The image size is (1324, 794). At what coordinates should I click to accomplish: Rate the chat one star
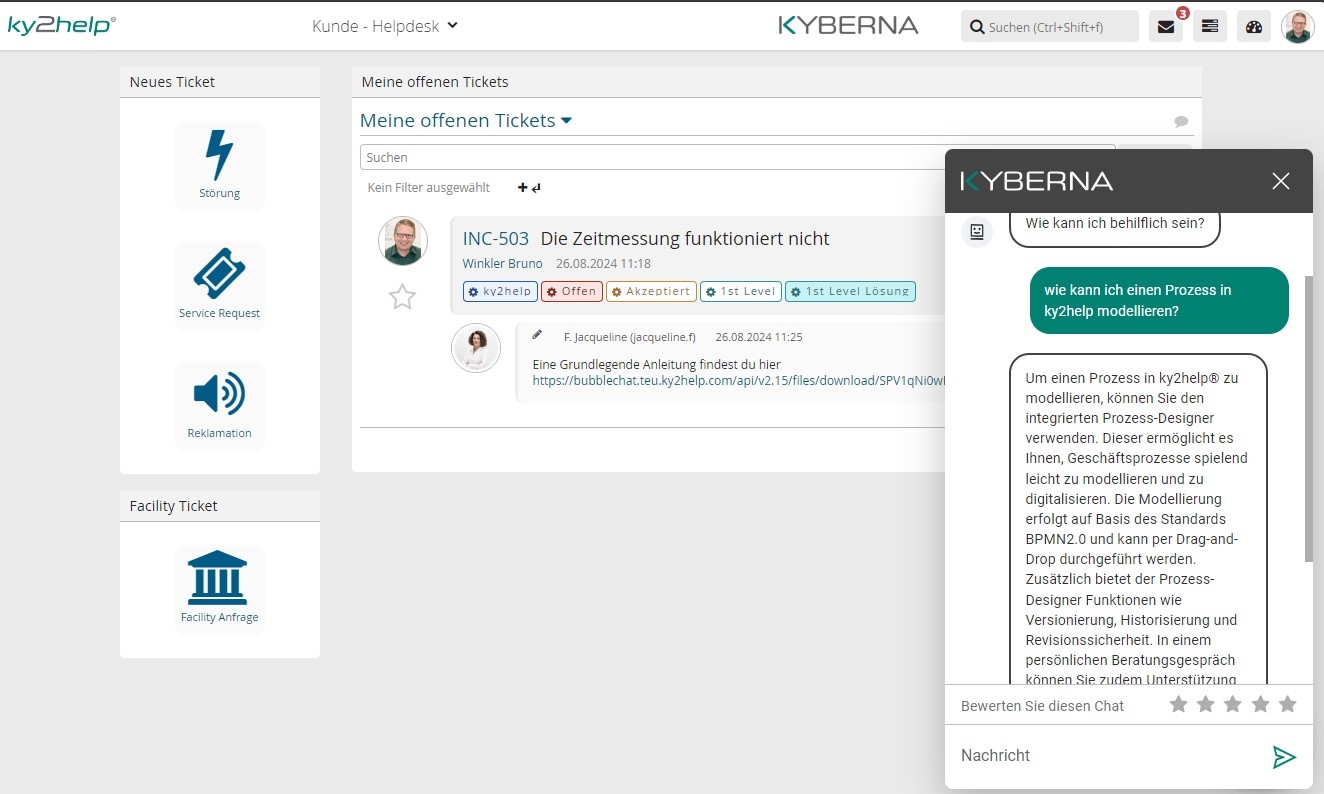pos(1179,704)
